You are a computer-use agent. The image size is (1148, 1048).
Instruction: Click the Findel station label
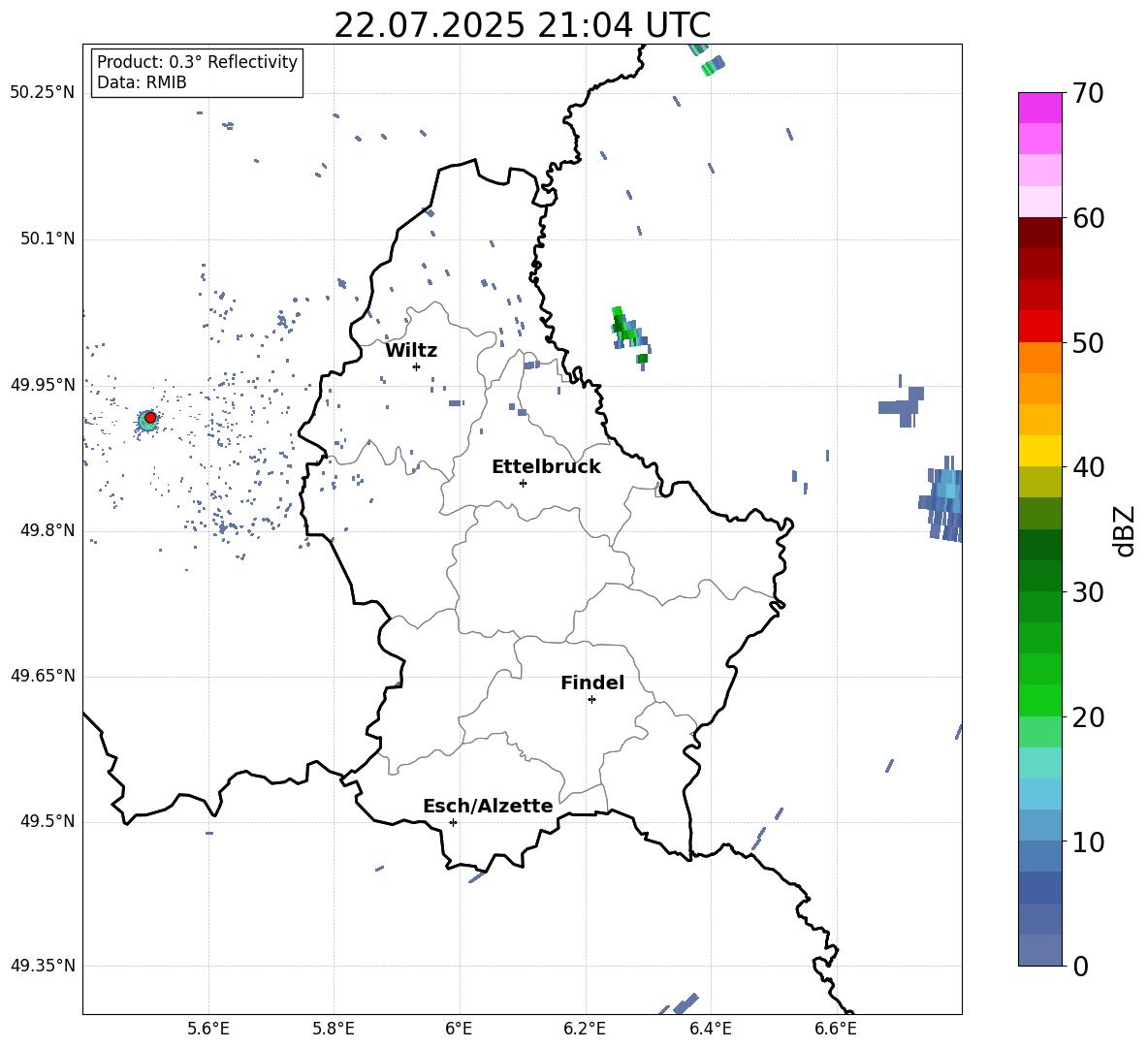pos(592,683)
